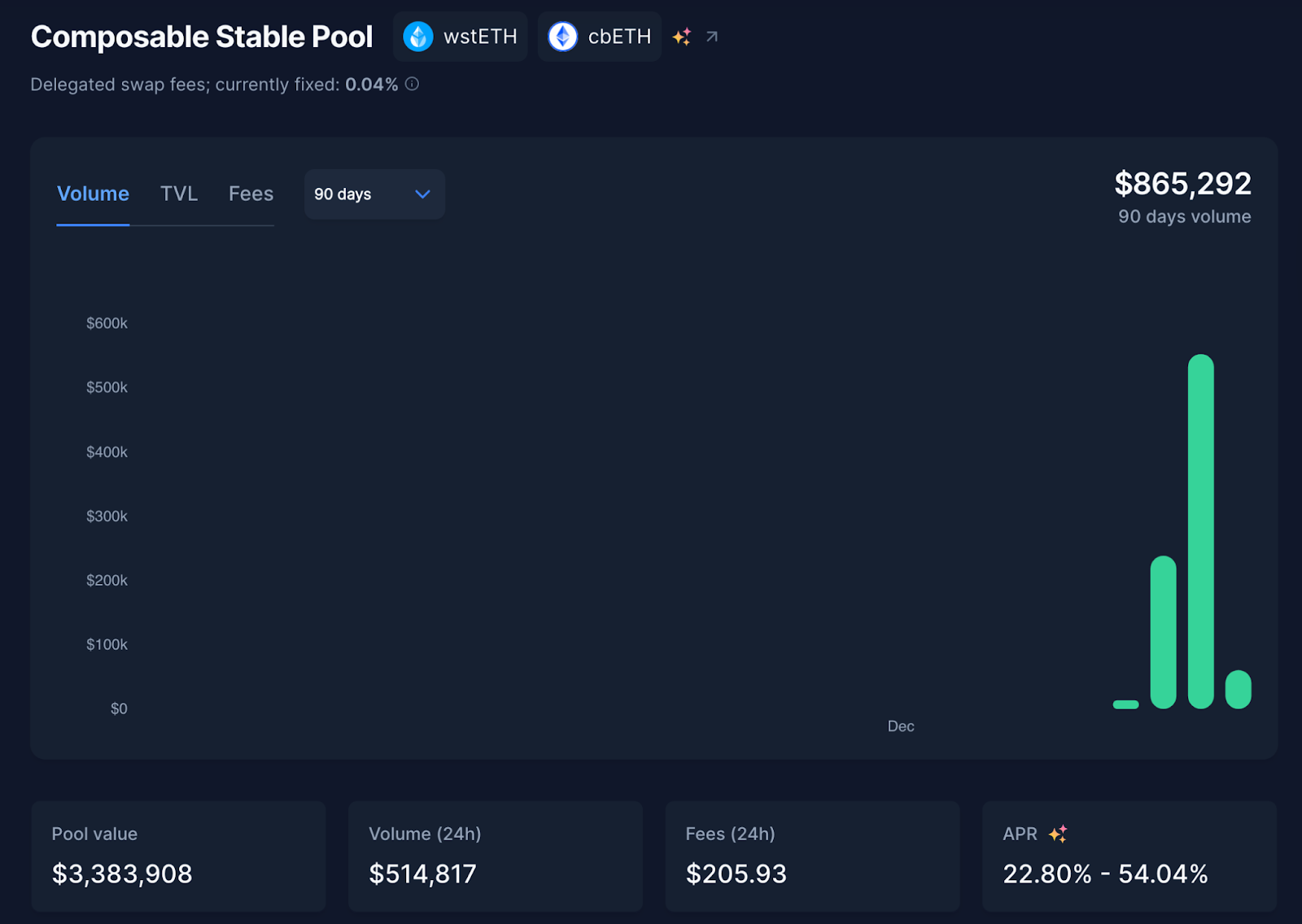This screenshot has height=924, width=1302.
Task: Expand the dropdown chevron beside 90 days
Action: [422, 194]
